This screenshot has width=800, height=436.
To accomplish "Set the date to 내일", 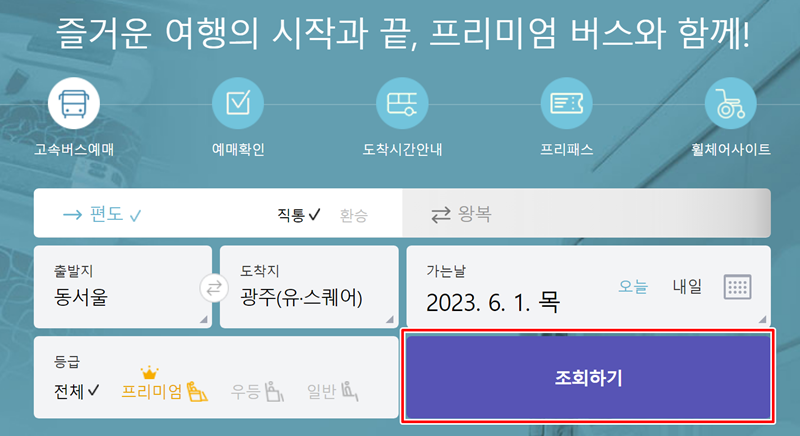I will [687, 286].
